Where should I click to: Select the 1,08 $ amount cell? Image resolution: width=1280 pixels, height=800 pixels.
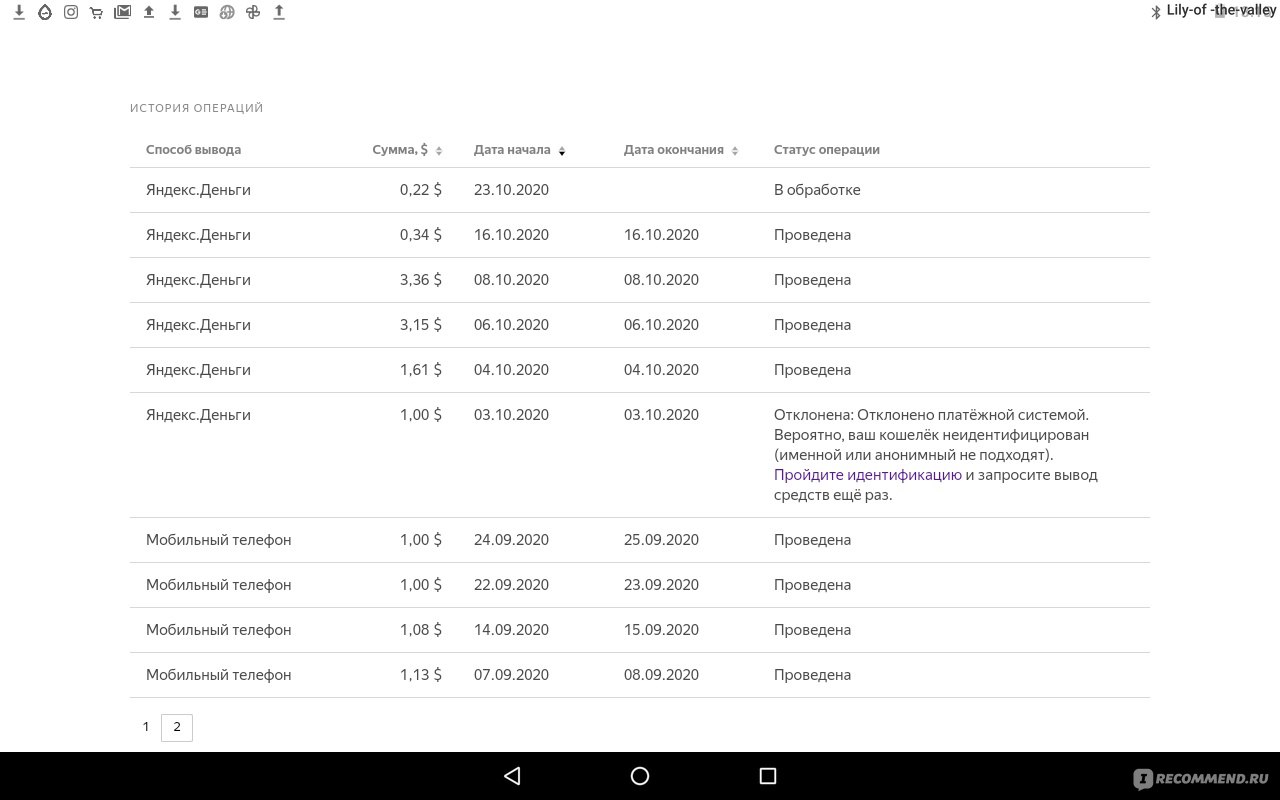coord(421,630)
